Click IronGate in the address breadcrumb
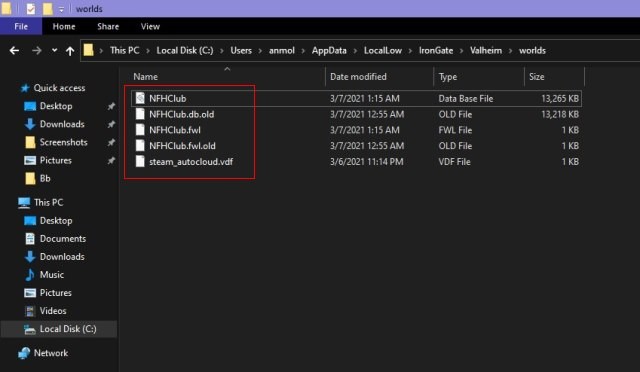Image resolution: width=640 pixels, height=372 pixels. pyautogui.click(x=436, y=51)
